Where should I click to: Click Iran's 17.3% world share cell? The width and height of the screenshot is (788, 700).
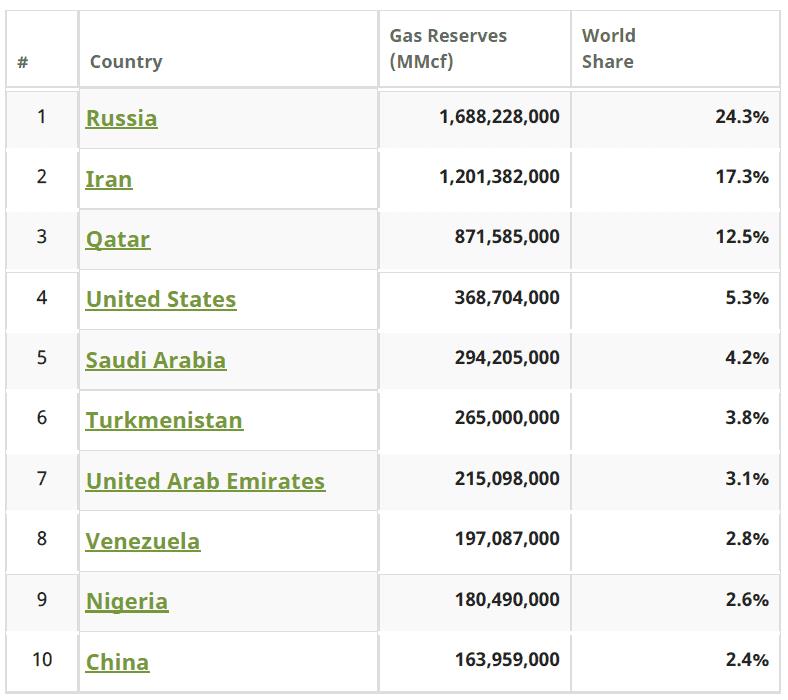coord(741,177)
